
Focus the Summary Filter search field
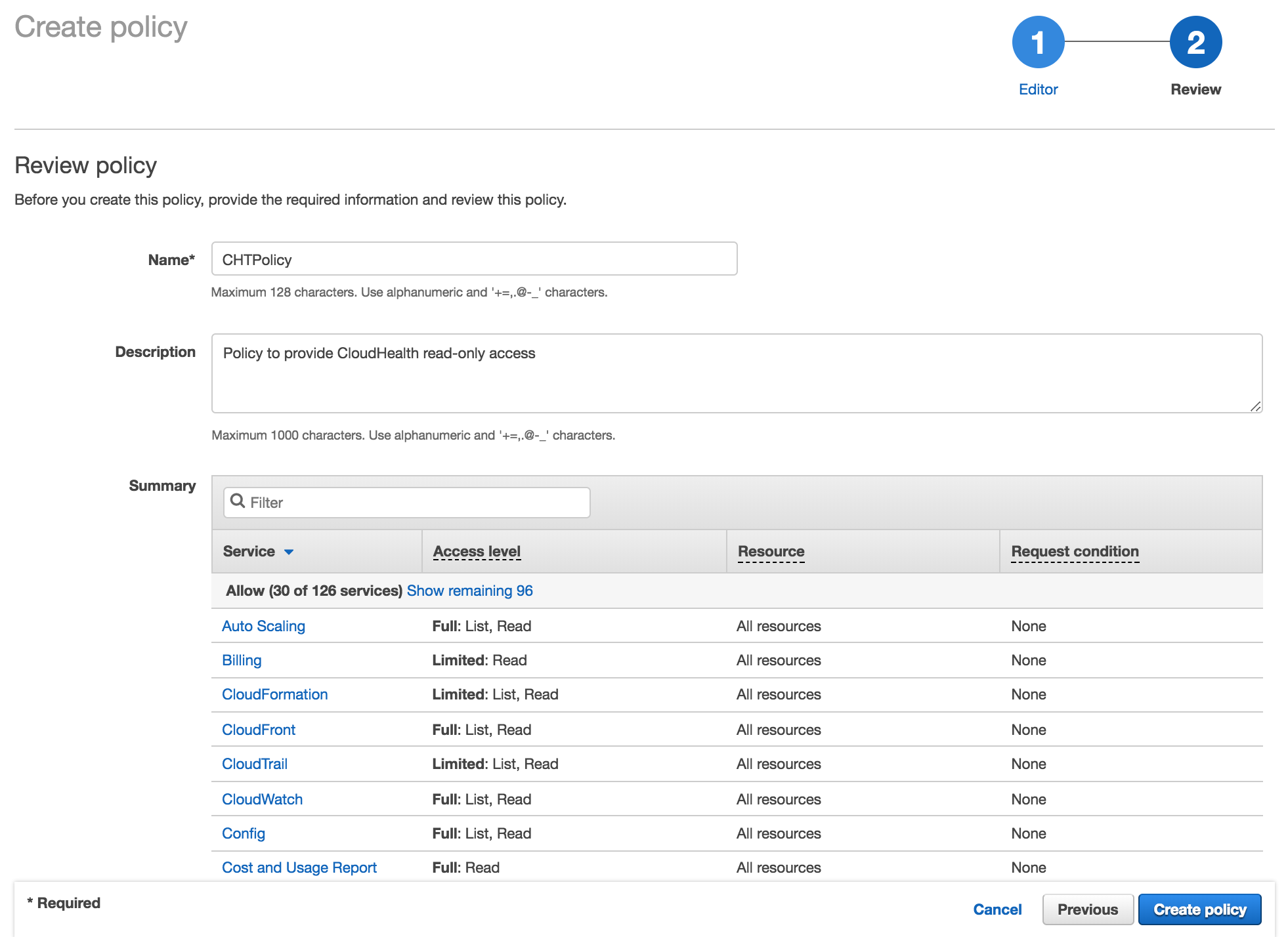417,503
